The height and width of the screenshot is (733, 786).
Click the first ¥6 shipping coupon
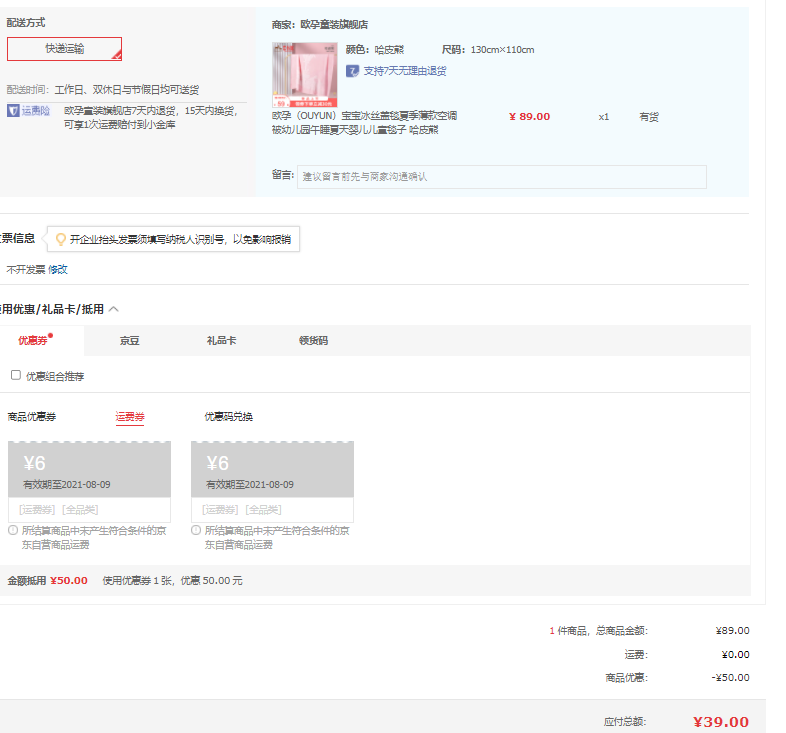tap(89, 482)
